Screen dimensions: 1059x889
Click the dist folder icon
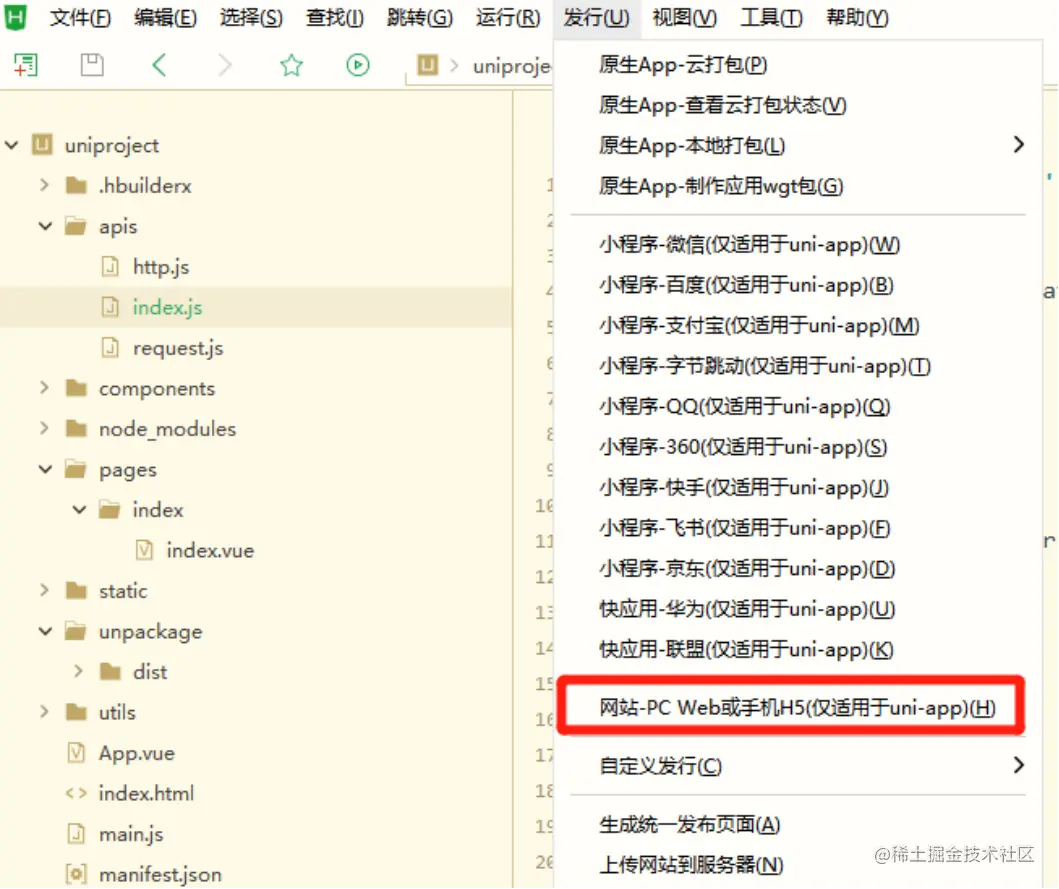110,671
